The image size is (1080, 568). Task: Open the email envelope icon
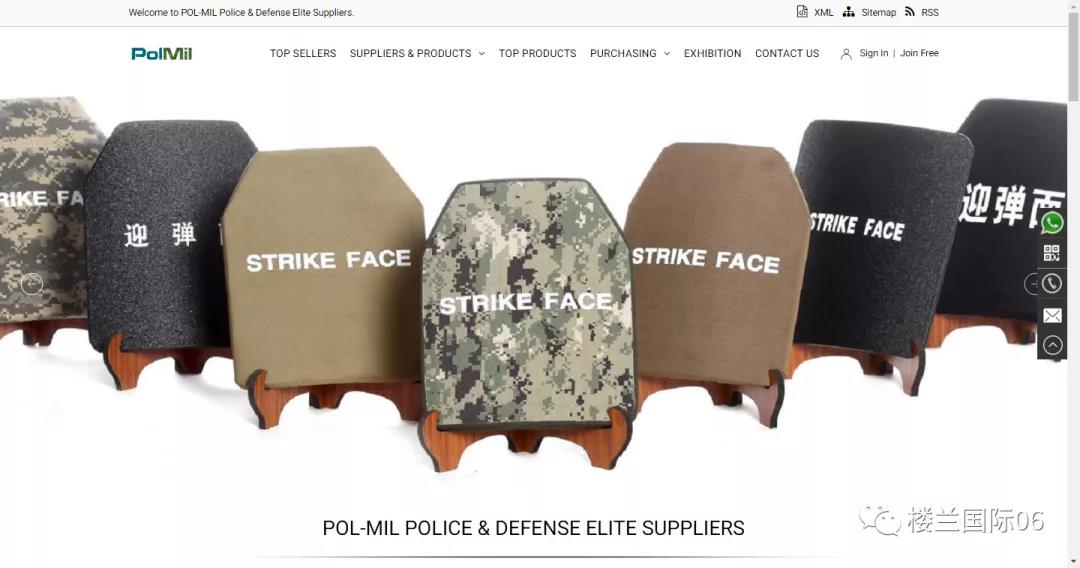1052,315
